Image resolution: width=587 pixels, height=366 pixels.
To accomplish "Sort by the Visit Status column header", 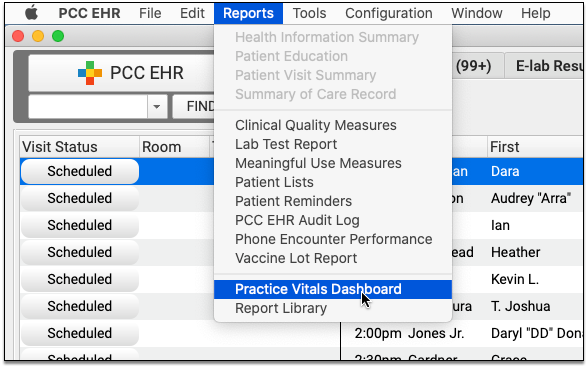I will [x=79, y=147].
